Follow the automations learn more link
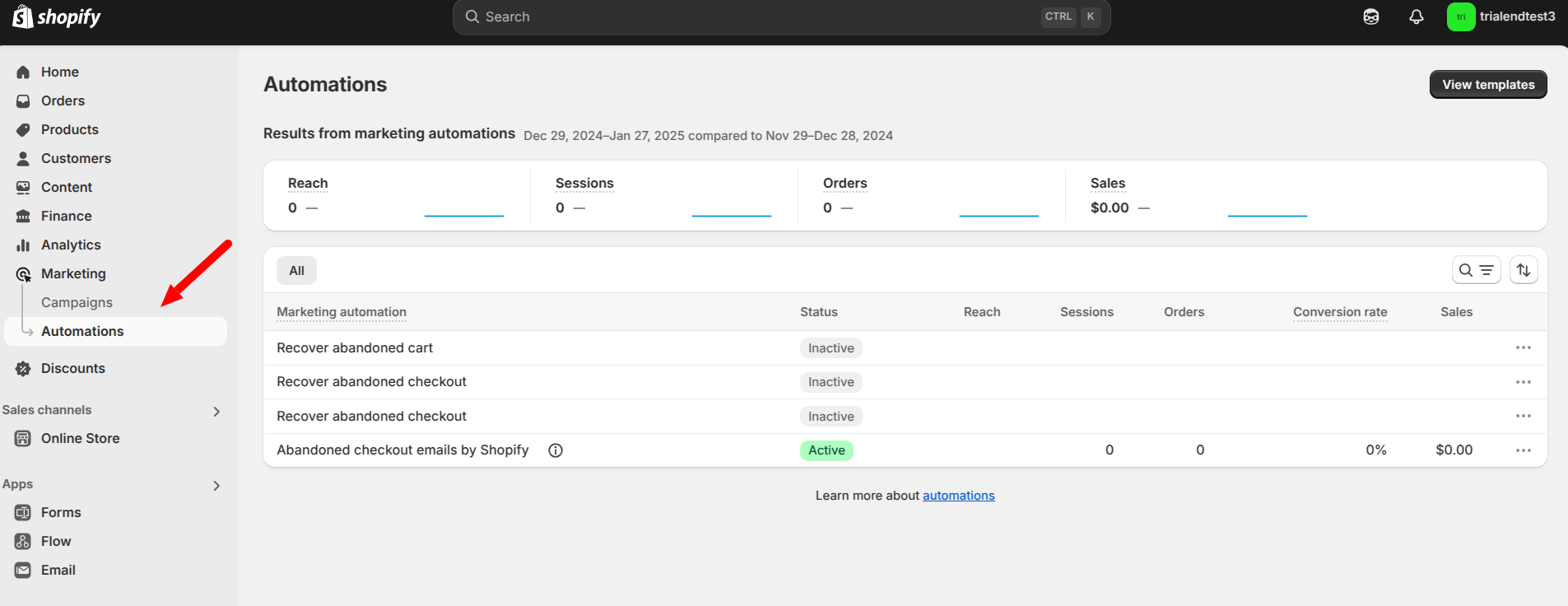The height and width of the screenshot is (606, 1568). pos(958,496)
